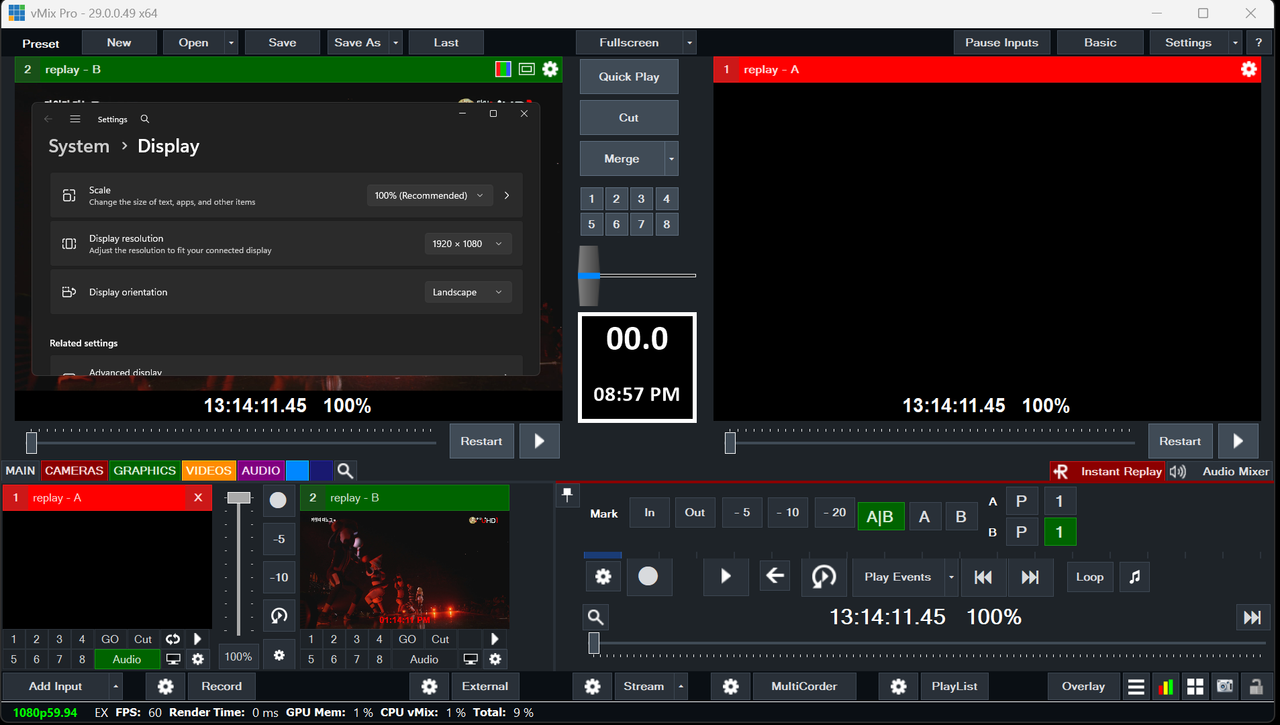Expand Settings dropdown arrow
This screenshot has width=1280, height=725.
[1235, 43]
